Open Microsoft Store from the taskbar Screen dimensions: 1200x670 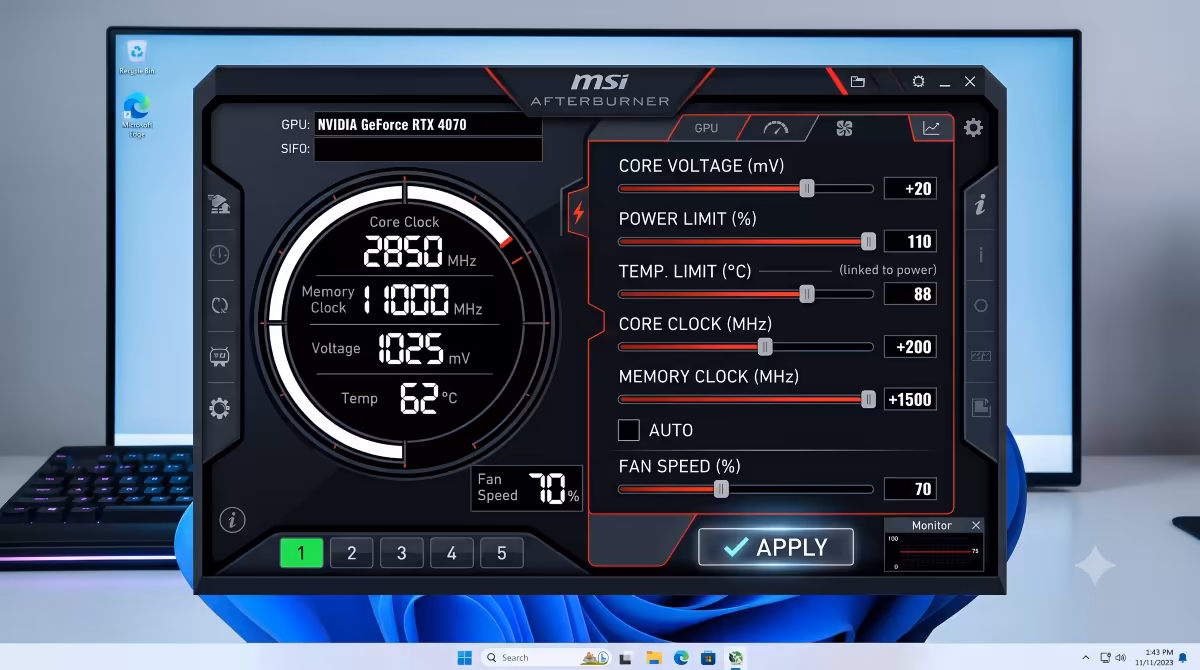point(708,657)
